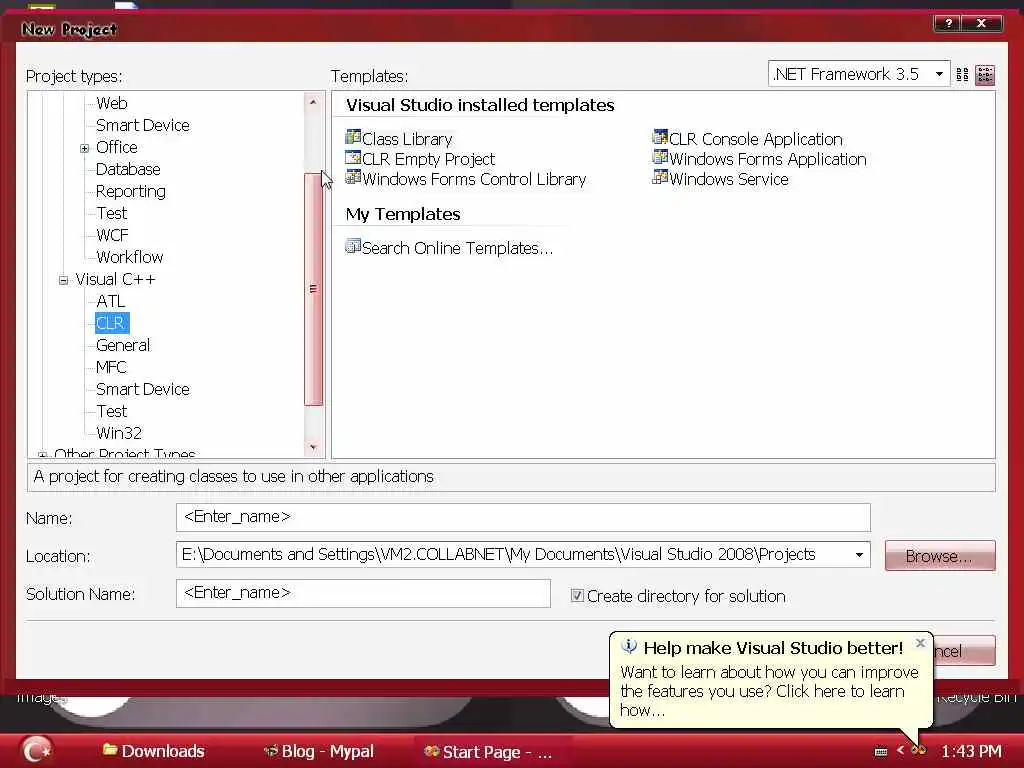Close the New Project dialog
This screenshot has width=1024, height=768.
981,24
